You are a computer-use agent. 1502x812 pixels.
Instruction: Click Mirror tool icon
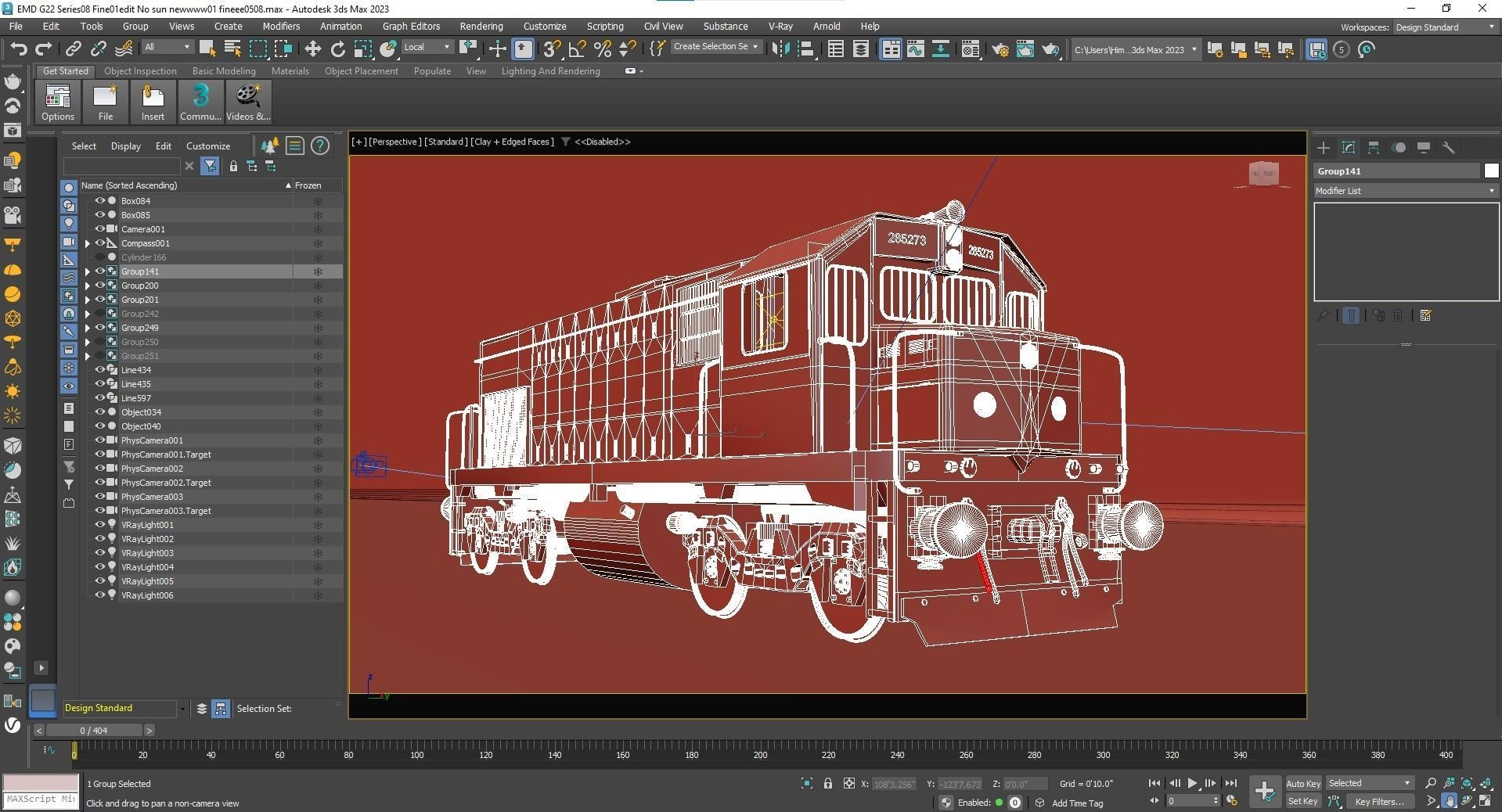[780, 49]
